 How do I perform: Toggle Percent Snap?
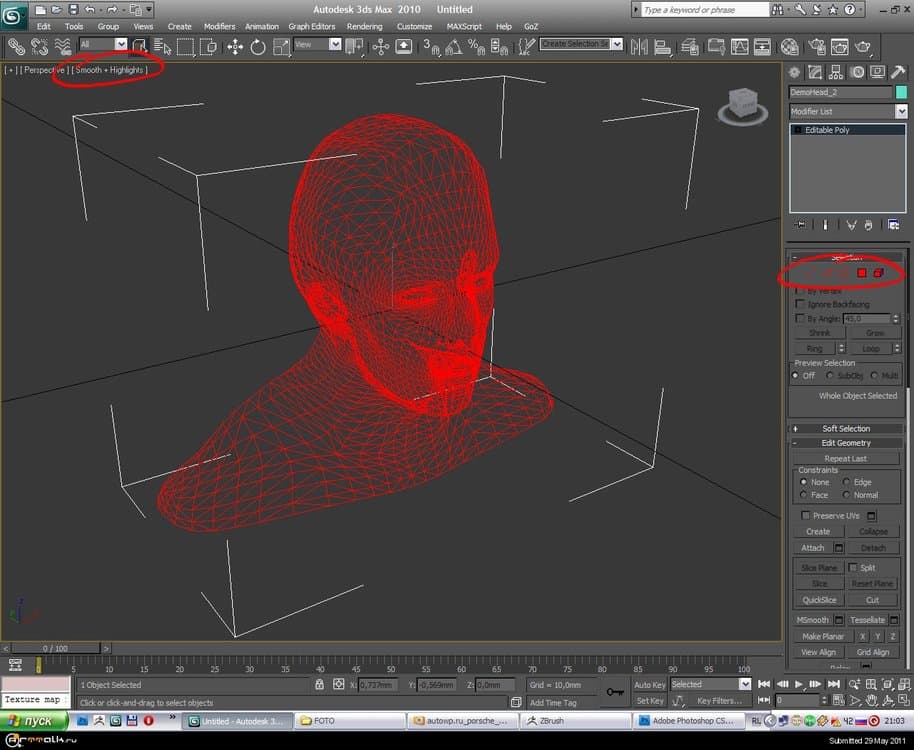pos(476,46)
